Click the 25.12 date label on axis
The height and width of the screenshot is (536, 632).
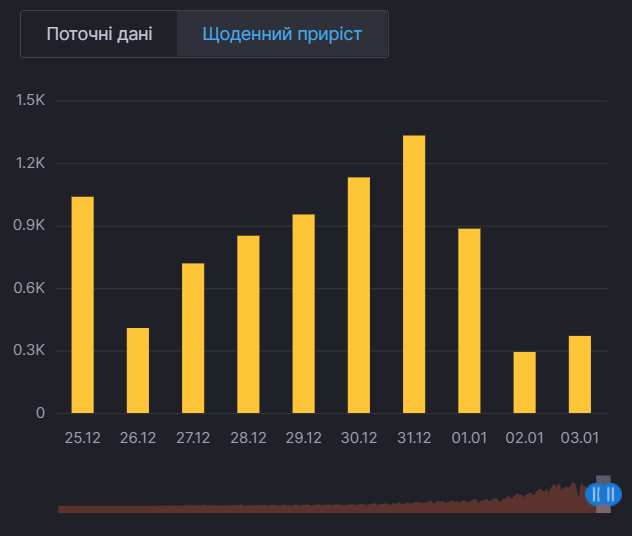(83, 438)
